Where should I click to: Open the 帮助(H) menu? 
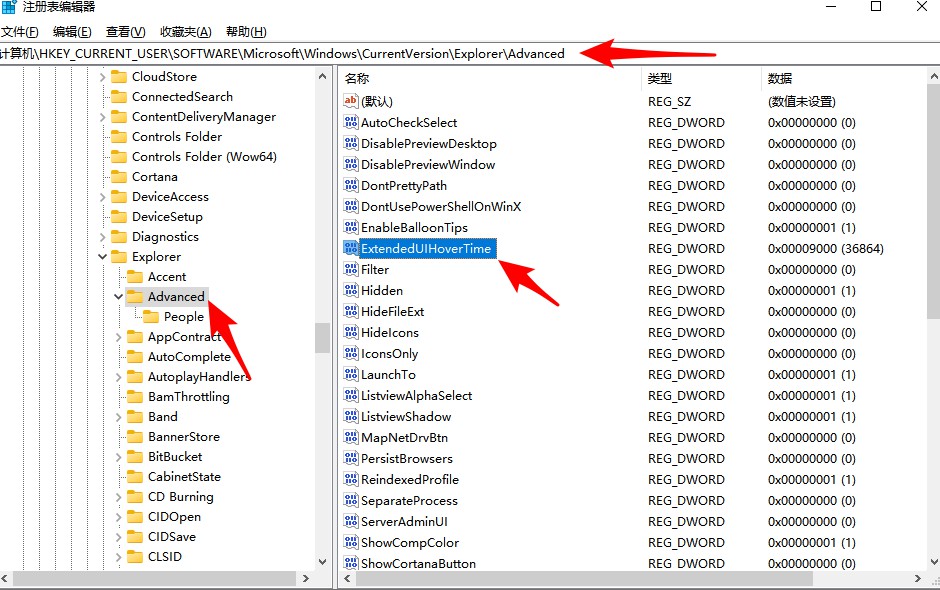pos(246,32)
